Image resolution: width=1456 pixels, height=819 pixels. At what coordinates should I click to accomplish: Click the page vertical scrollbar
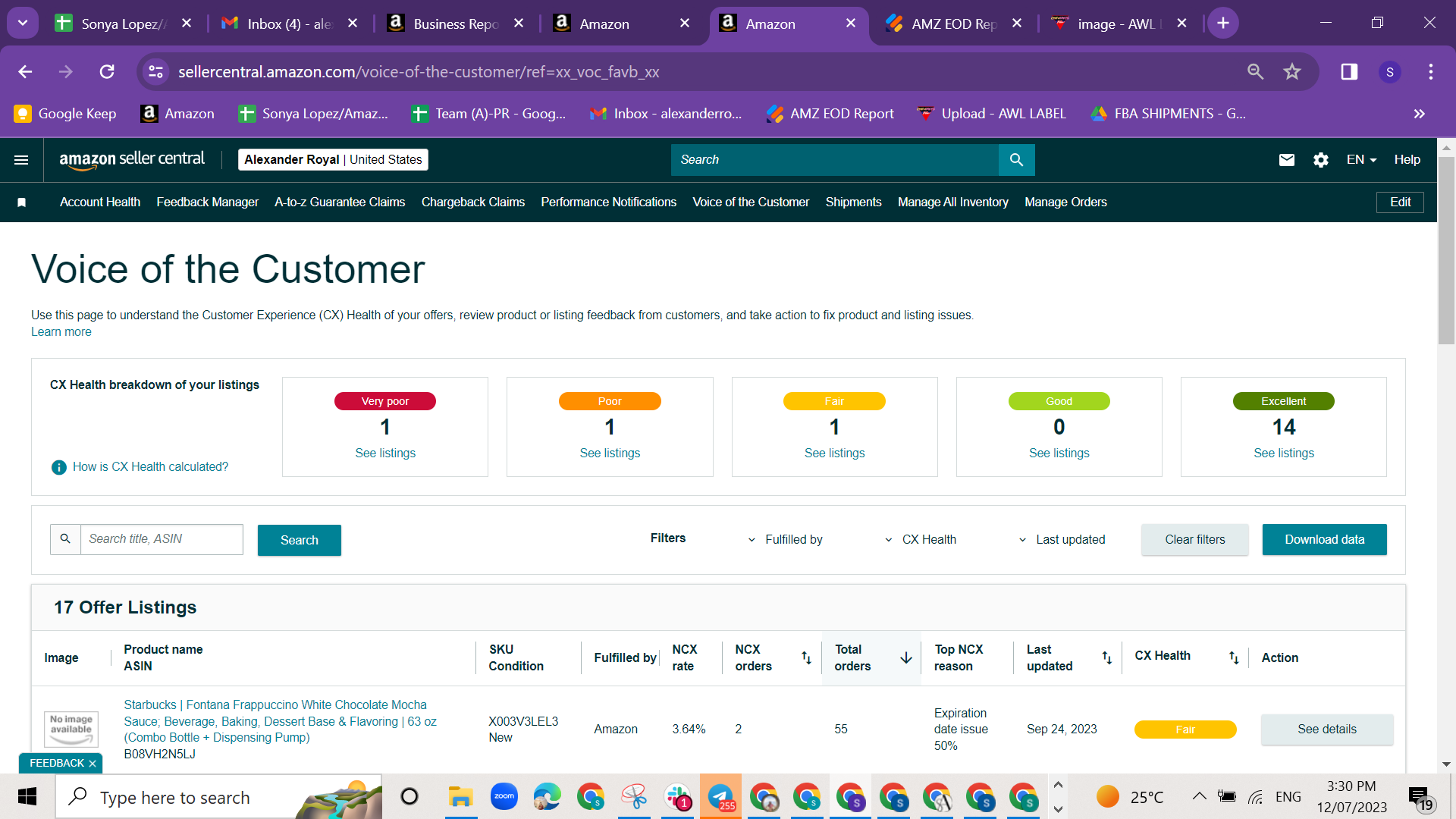(x=1446, y=250)
